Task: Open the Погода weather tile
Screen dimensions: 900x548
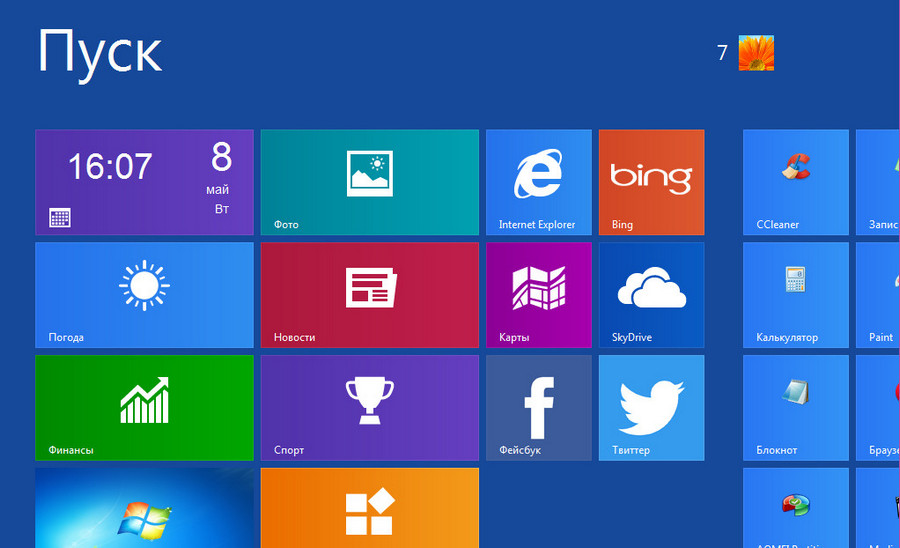Action: click(x=144, y=295)
